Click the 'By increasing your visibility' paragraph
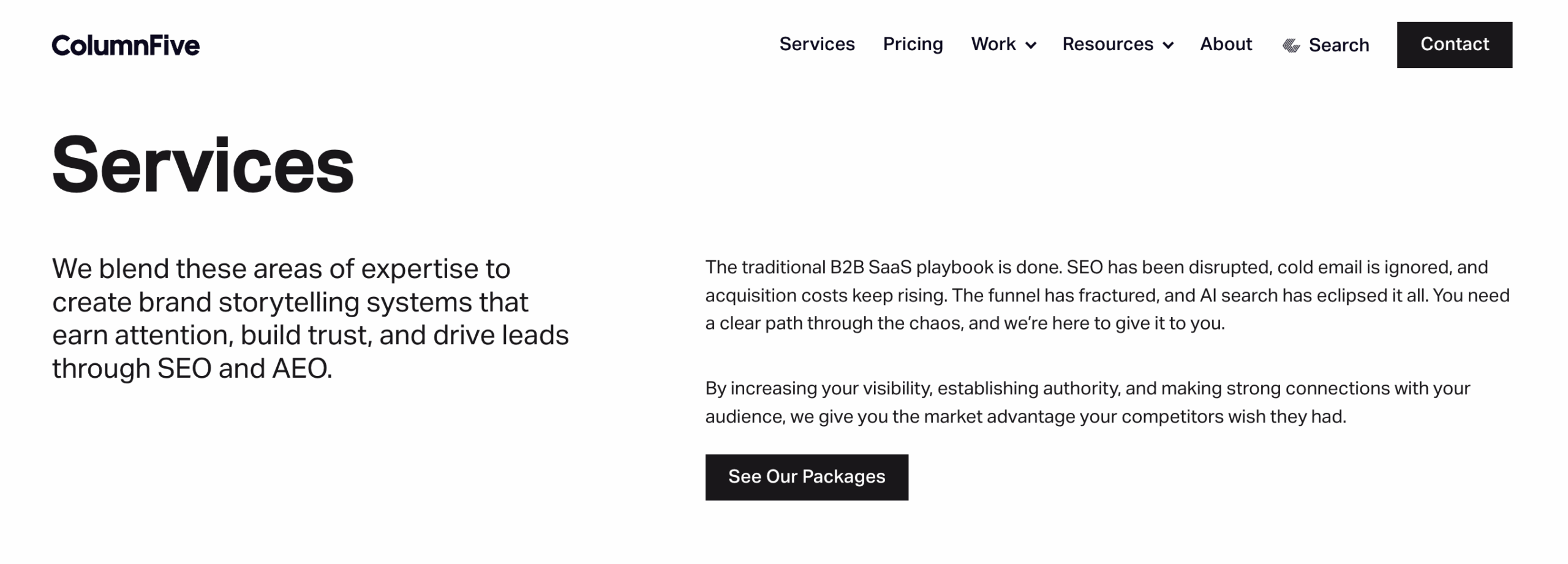This screenshot has width=1568, height=564. click(1087, 389)
